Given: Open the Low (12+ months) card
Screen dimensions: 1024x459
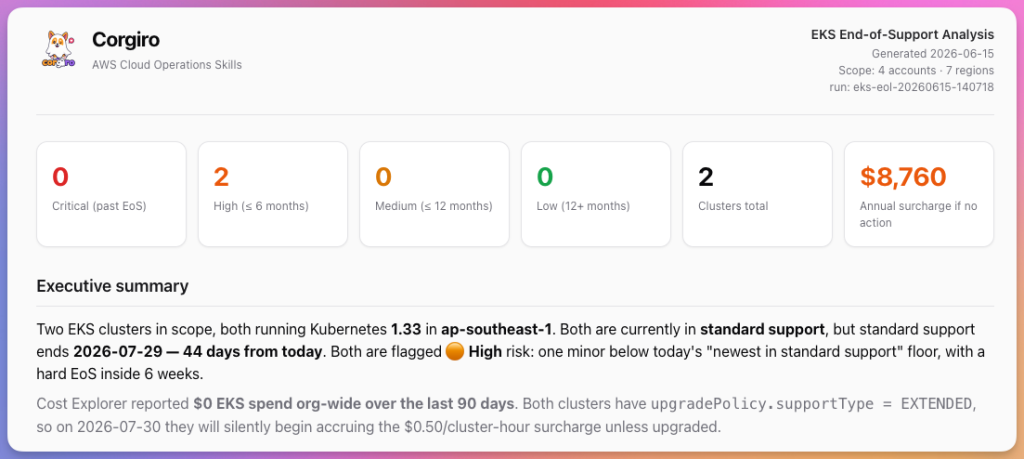Looking at the screenshot, I should (596, 194).
